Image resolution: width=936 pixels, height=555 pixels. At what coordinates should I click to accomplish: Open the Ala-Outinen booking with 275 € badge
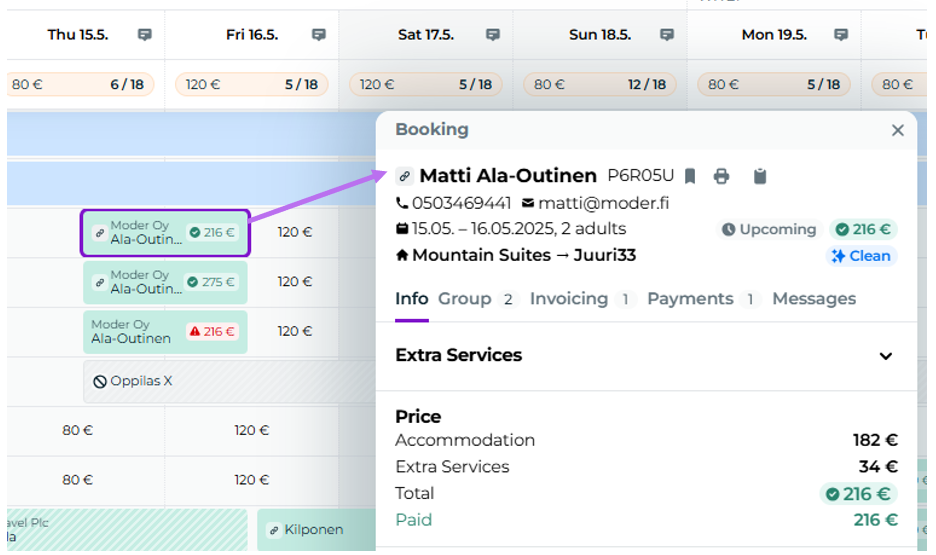164,282
